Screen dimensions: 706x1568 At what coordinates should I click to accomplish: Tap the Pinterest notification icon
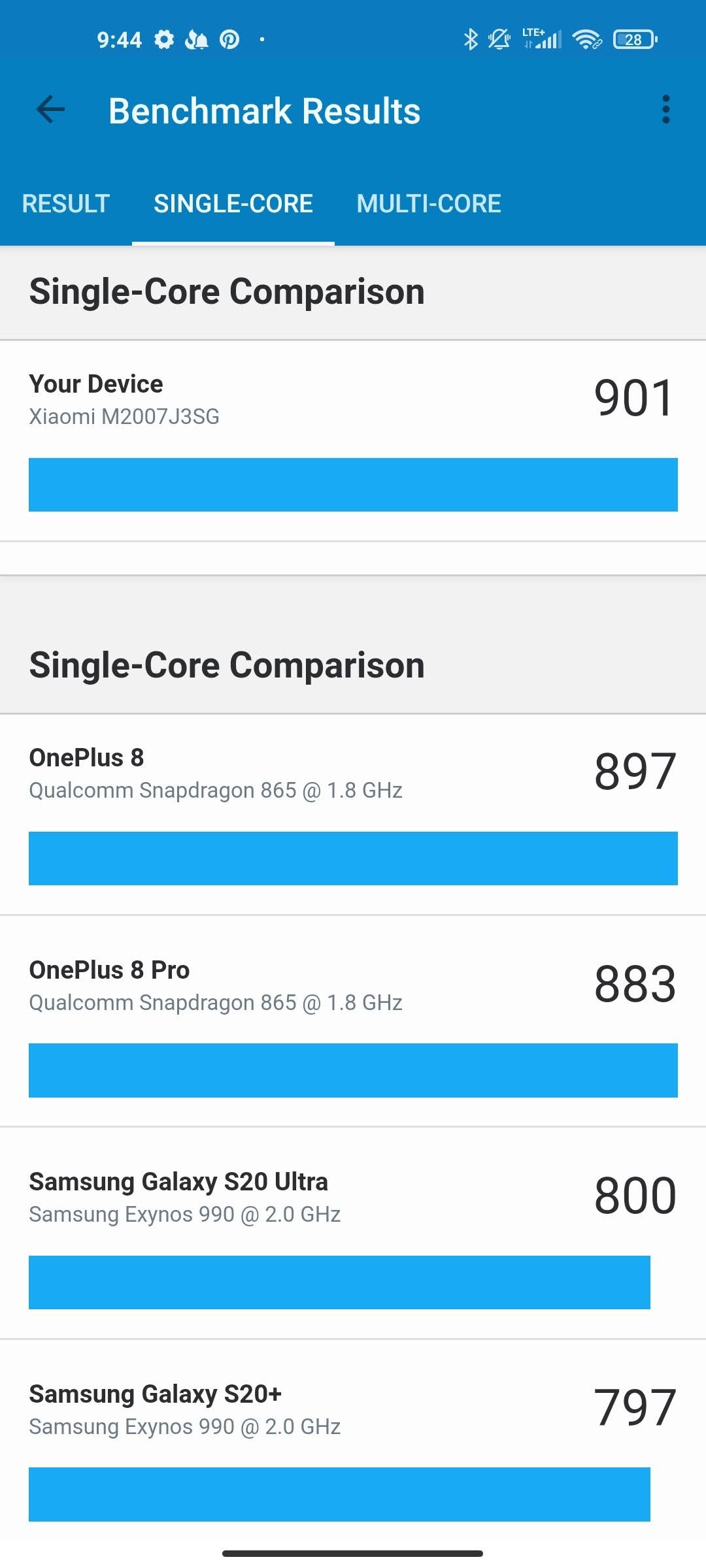(x=229, y=40)
